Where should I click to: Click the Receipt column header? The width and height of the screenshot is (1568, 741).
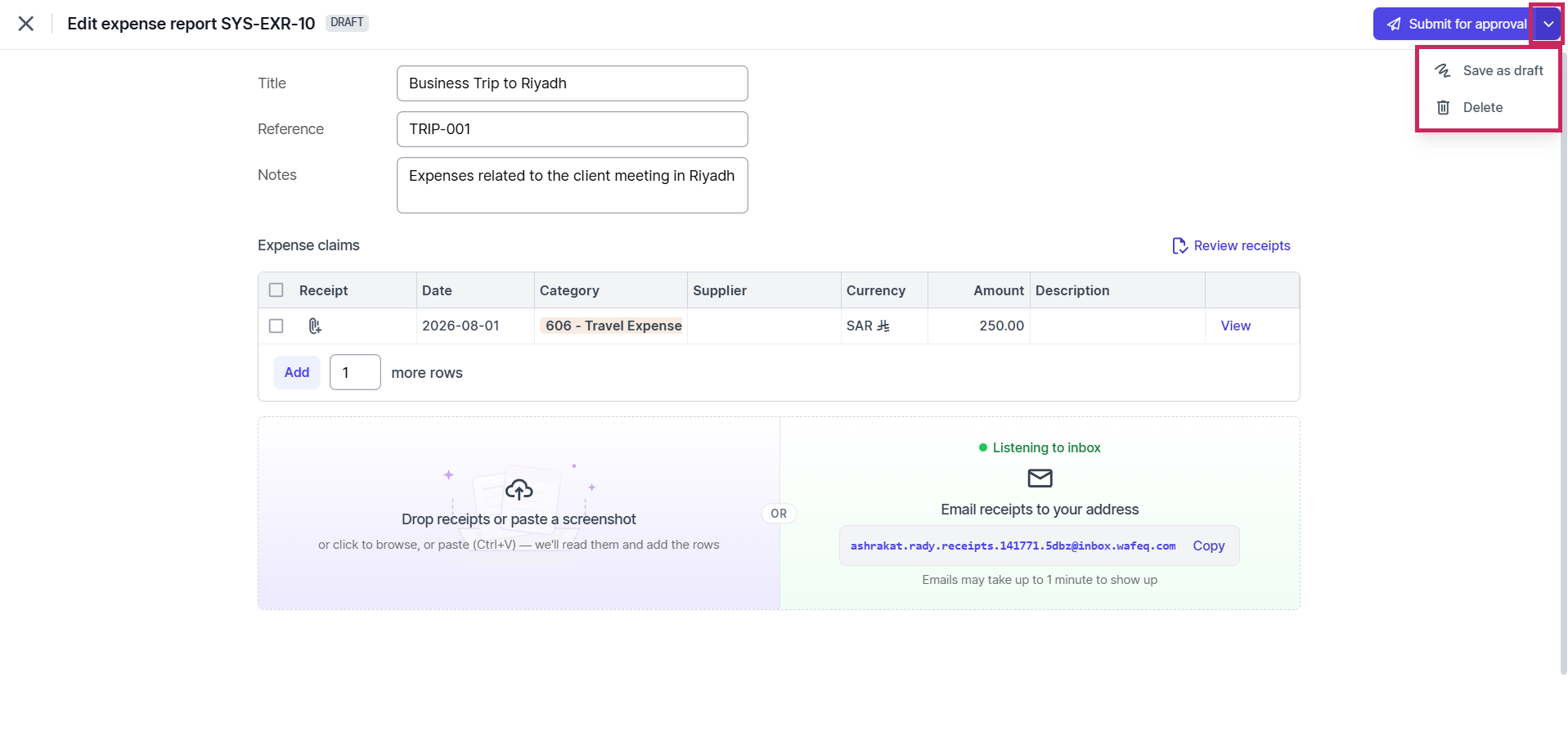point(323,290)
